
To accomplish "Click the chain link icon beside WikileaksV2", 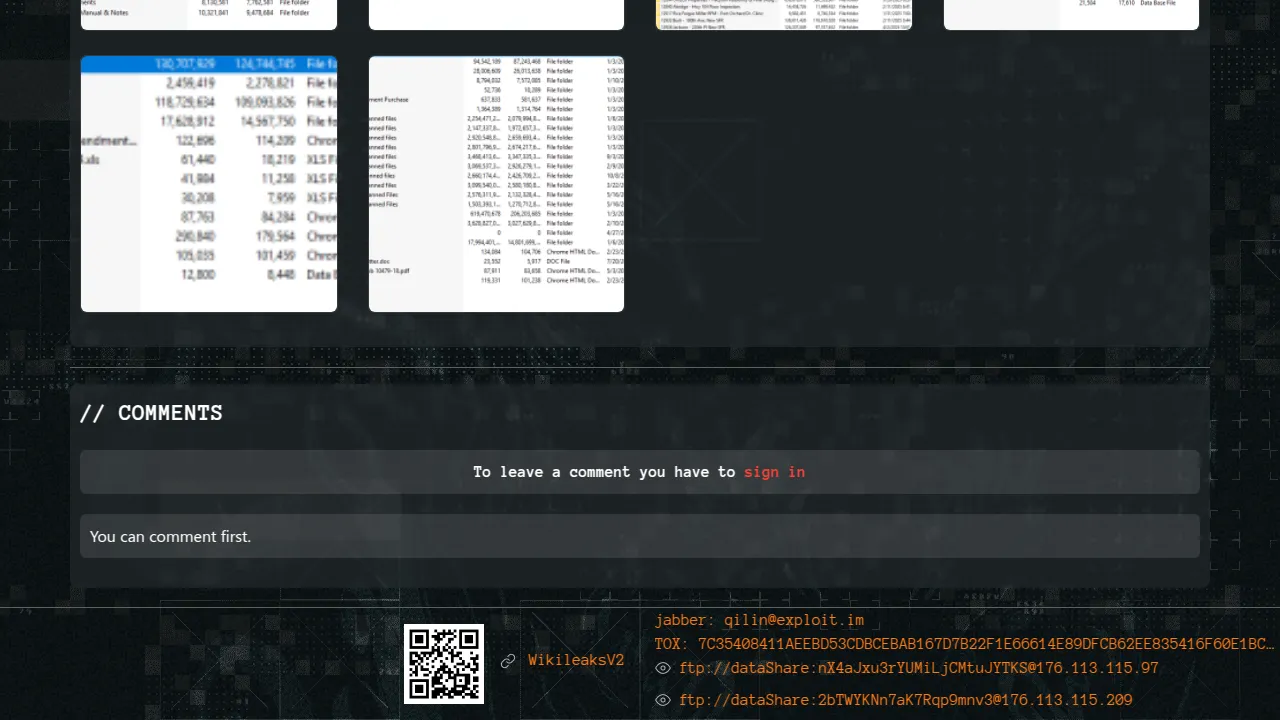I will point(508,661).
